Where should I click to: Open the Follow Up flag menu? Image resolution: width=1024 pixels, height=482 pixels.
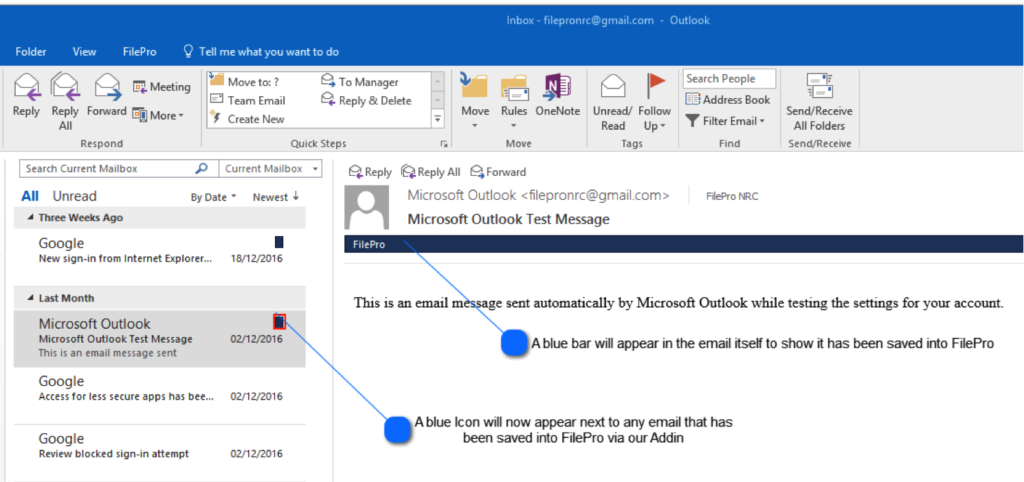pos(654,101)
